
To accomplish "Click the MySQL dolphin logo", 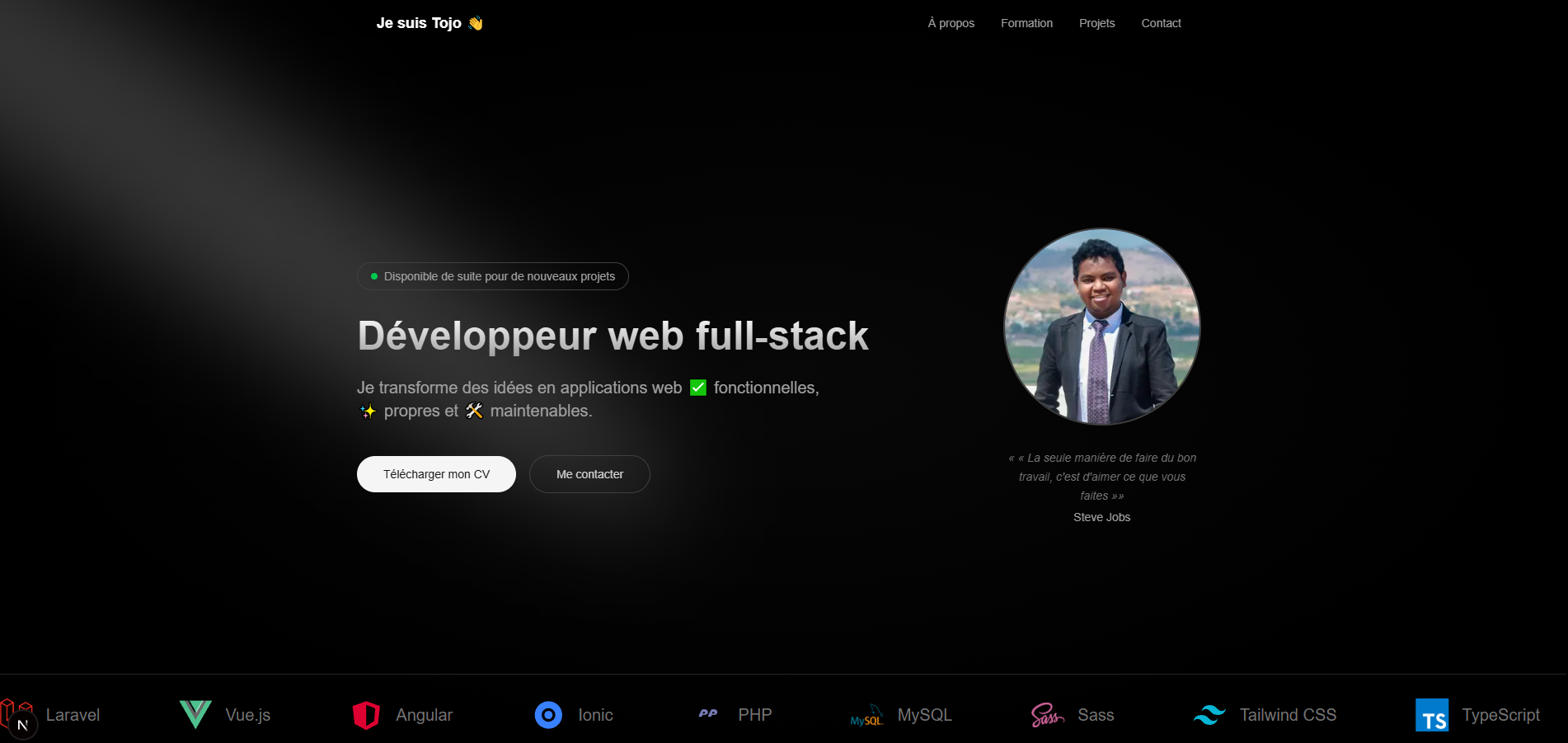I will [x=866, y=715].
